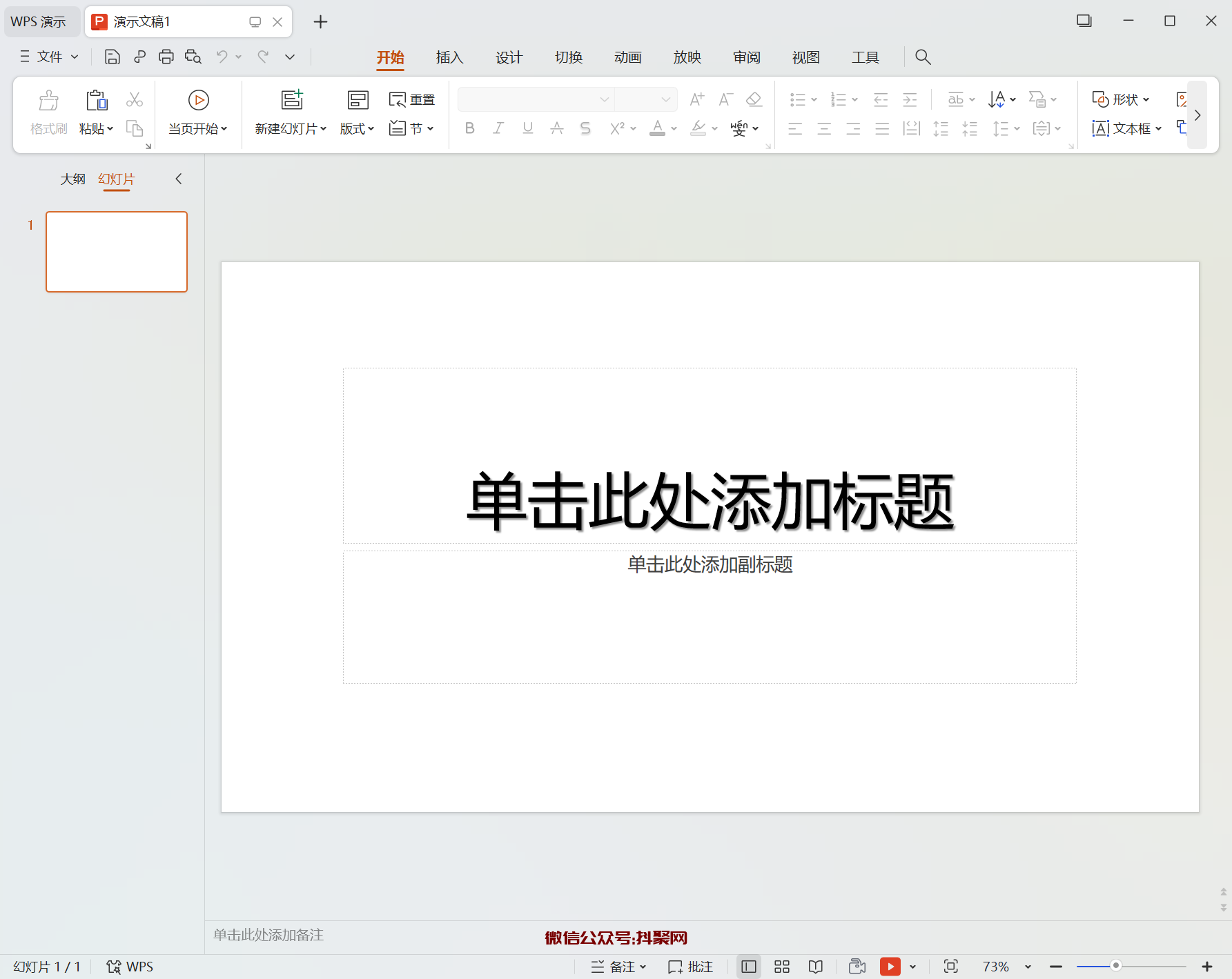Toggle Align Right
Viewport: 1232px width, 979px height.
pyautogui.click(x=853, y=128)
